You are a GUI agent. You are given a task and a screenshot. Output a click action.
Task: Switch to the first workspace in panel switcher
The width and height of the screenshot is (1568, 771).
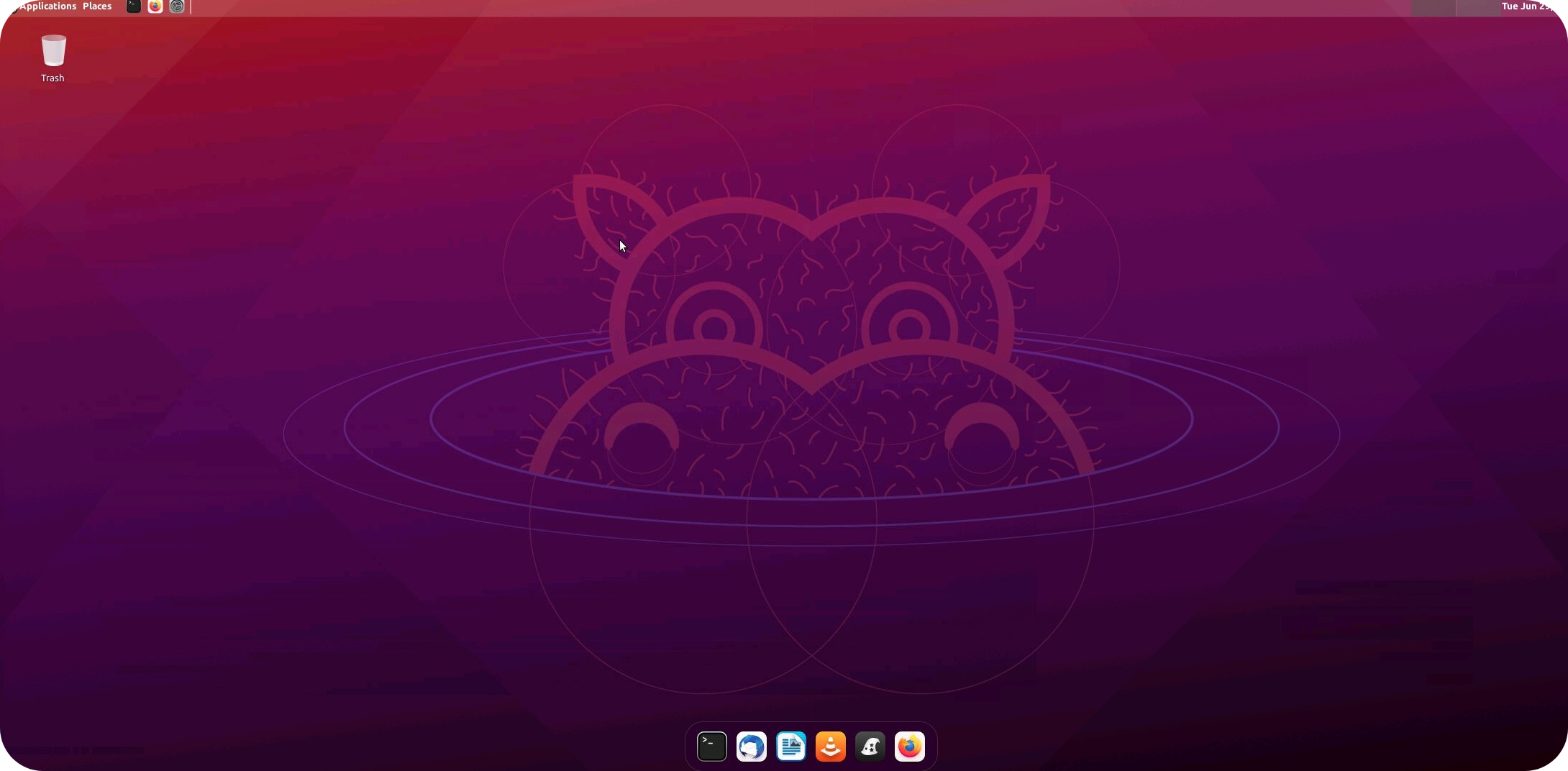coord(1433,7)
